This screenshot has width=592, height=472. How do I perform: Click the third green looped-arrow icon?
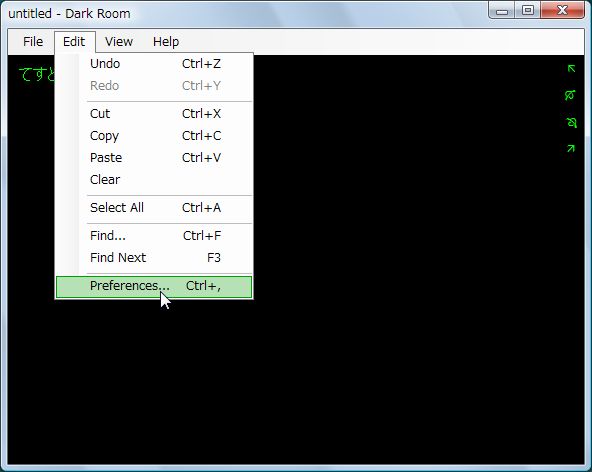(572, 122)
